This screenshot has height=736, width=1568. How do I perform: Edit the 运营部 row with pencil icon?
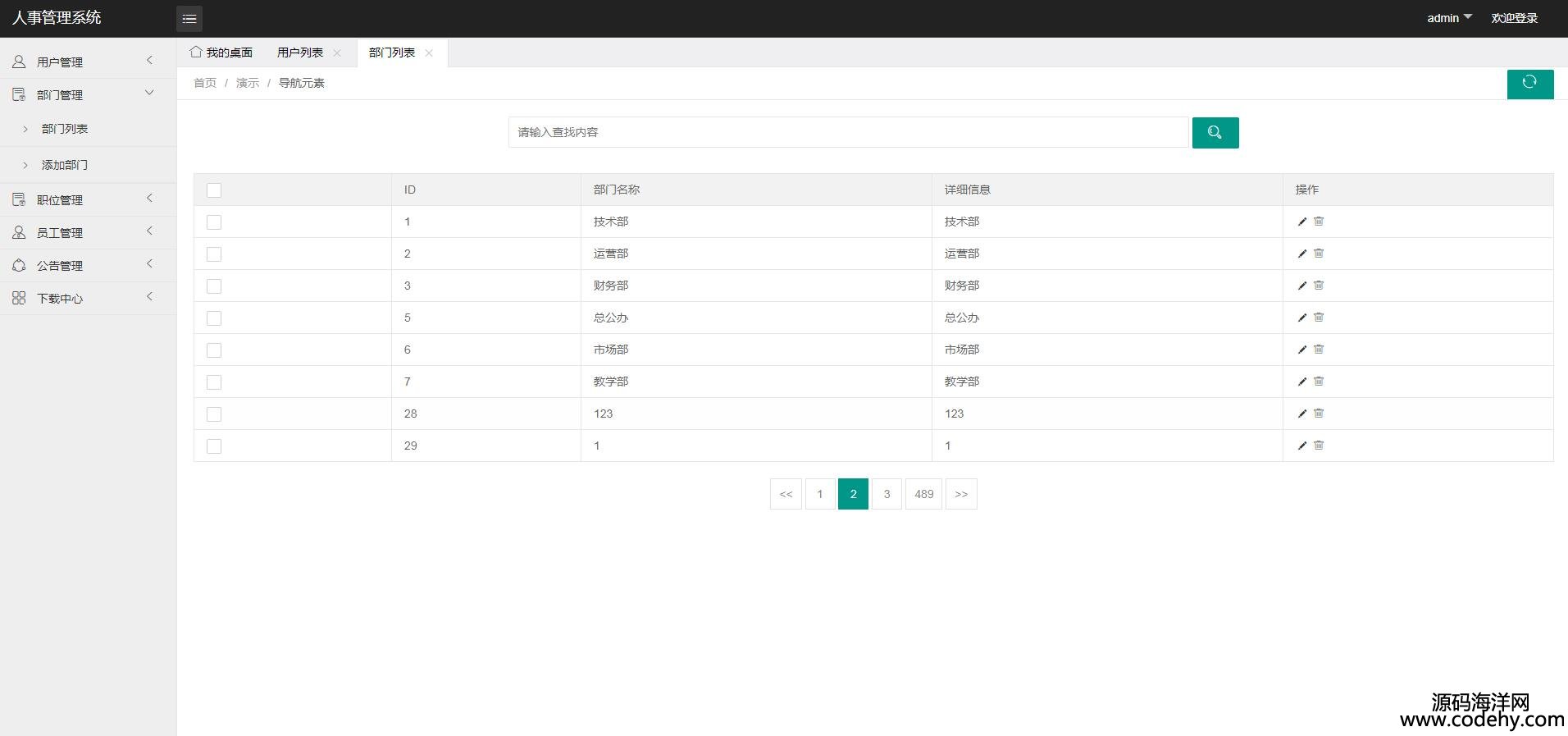[1301, 254]
